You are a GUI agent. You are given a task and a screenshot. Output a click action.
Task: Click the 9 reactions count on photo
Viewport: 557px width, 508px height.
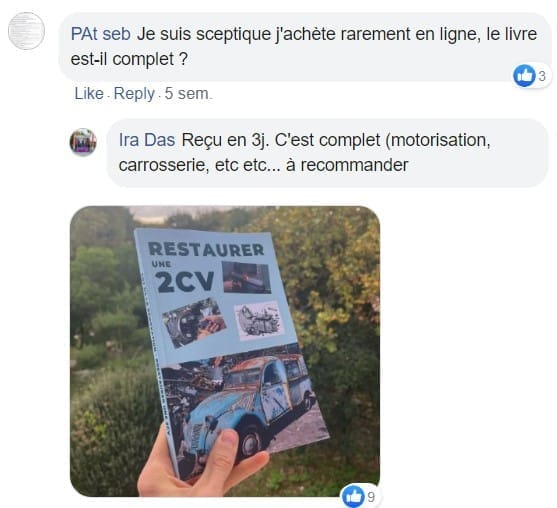click(371, 497)
